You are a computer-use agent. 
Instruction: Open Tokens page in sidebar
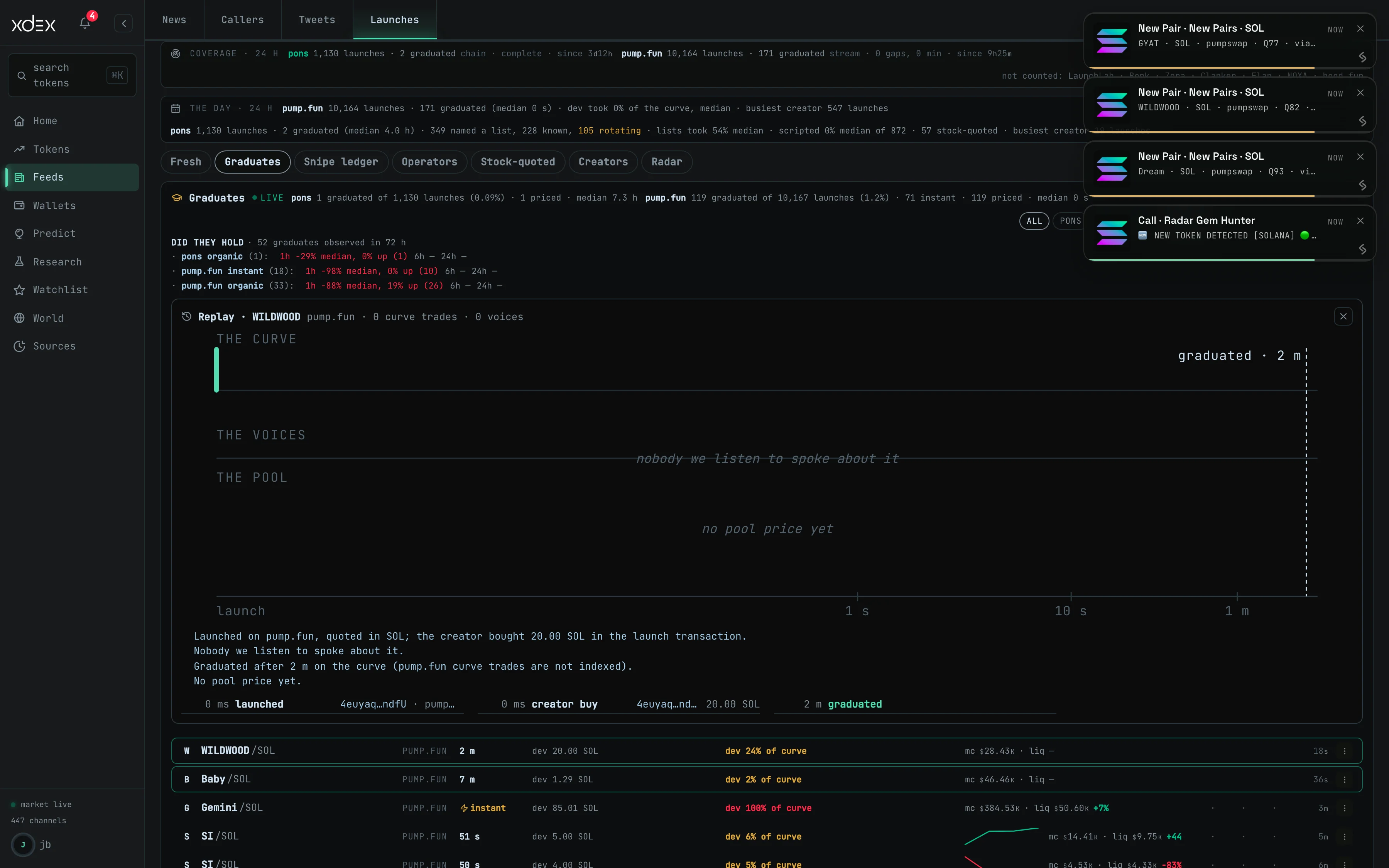tap(72, 149)
